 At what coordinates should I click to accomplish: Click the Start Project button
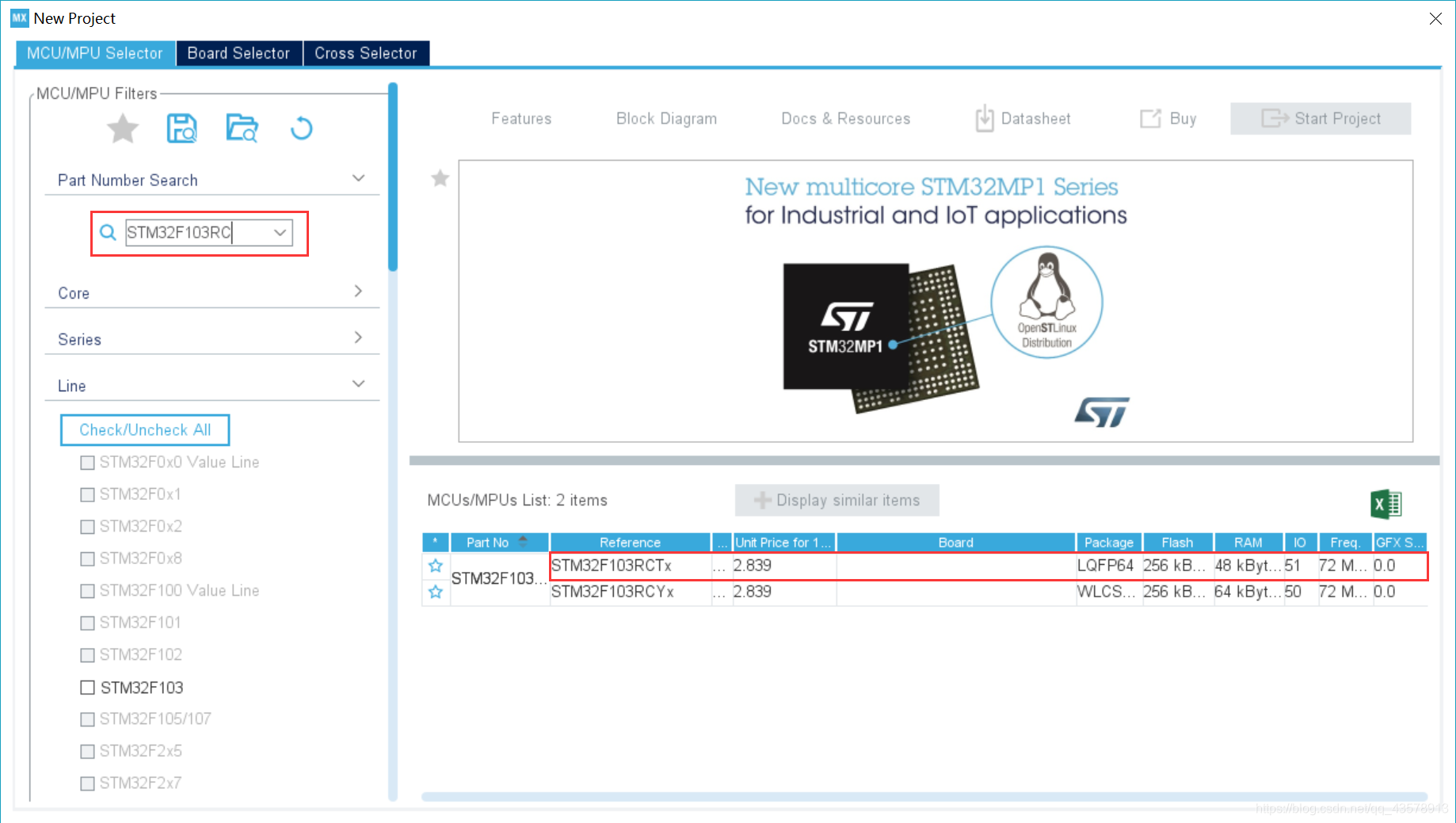(1321, 119)
